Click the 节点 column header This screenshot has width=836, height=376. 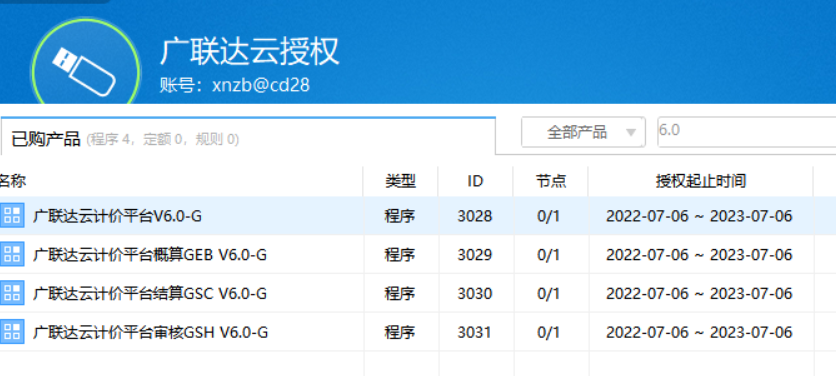[551, 181]
